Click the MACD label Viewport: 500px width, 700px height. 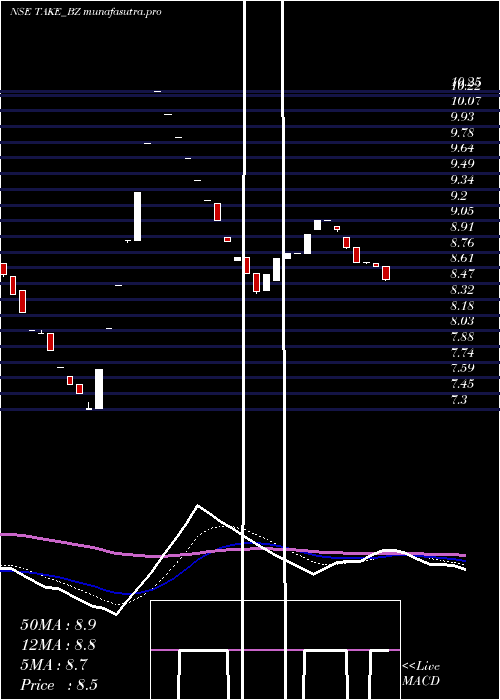click(x=421, y=681)
